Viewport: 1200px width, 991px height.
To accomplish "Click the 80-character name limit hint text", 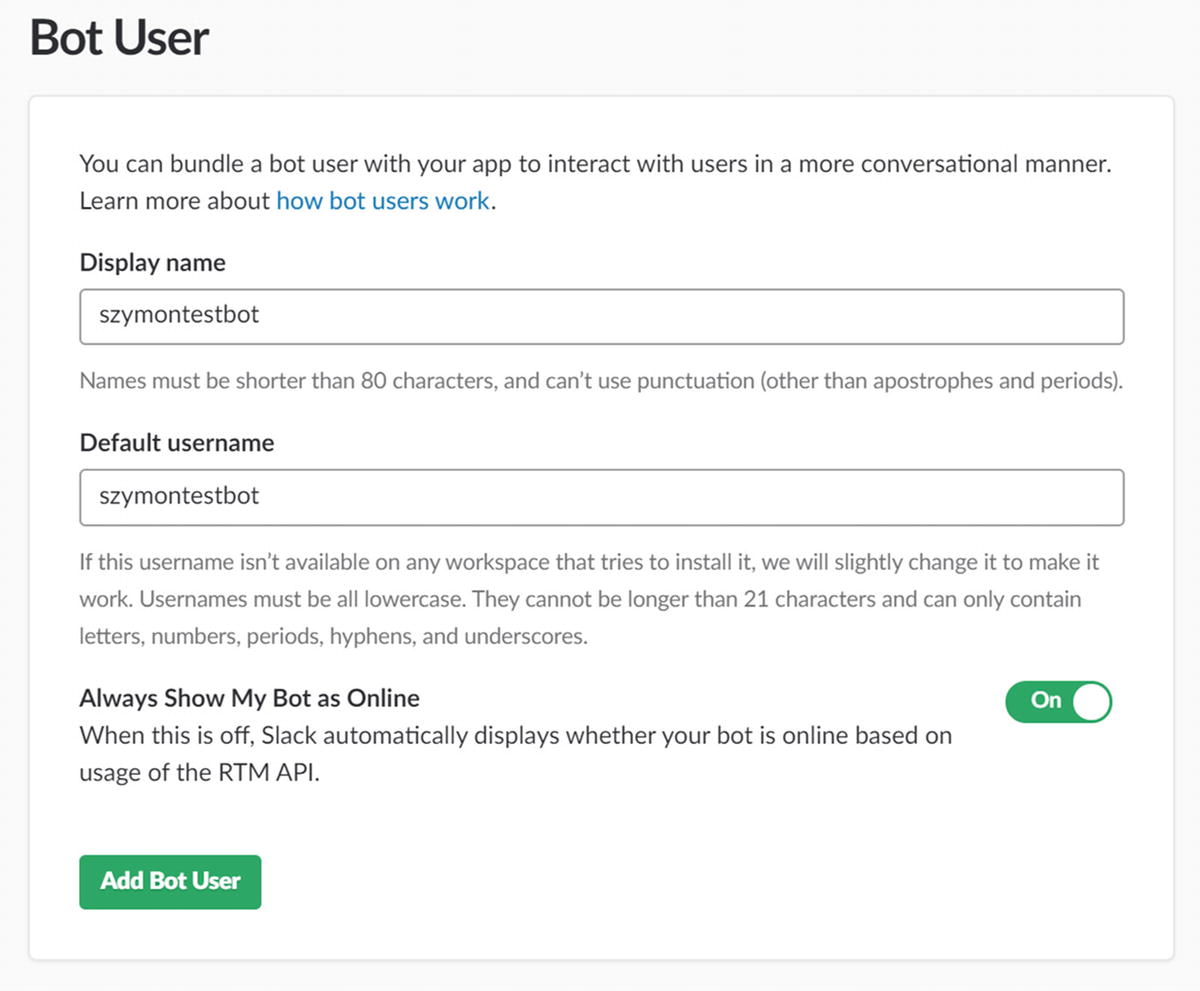I will click(600, 381).
